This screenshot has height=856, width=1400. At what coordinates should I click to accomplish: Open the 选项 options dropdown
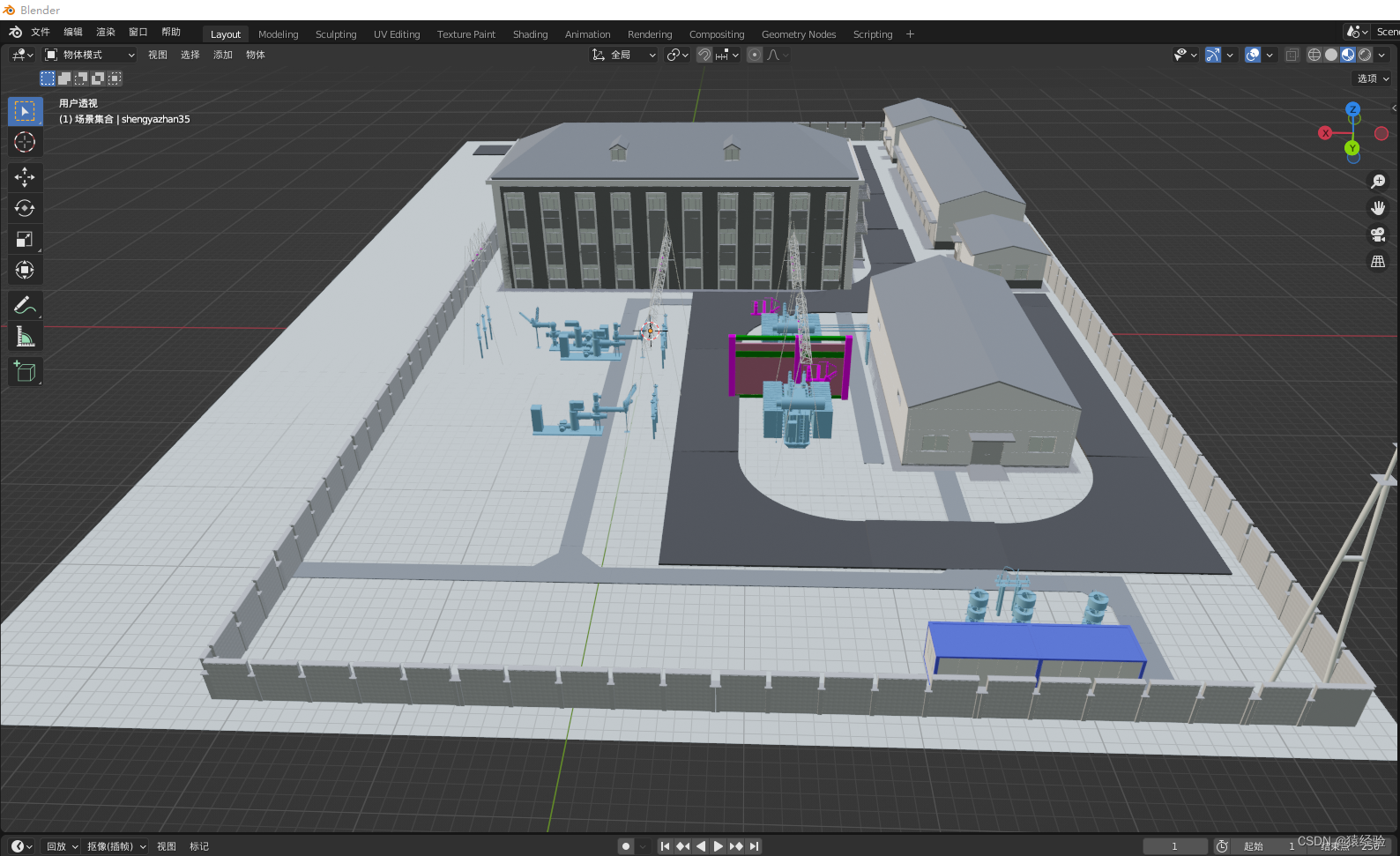tap(1373, 78)
